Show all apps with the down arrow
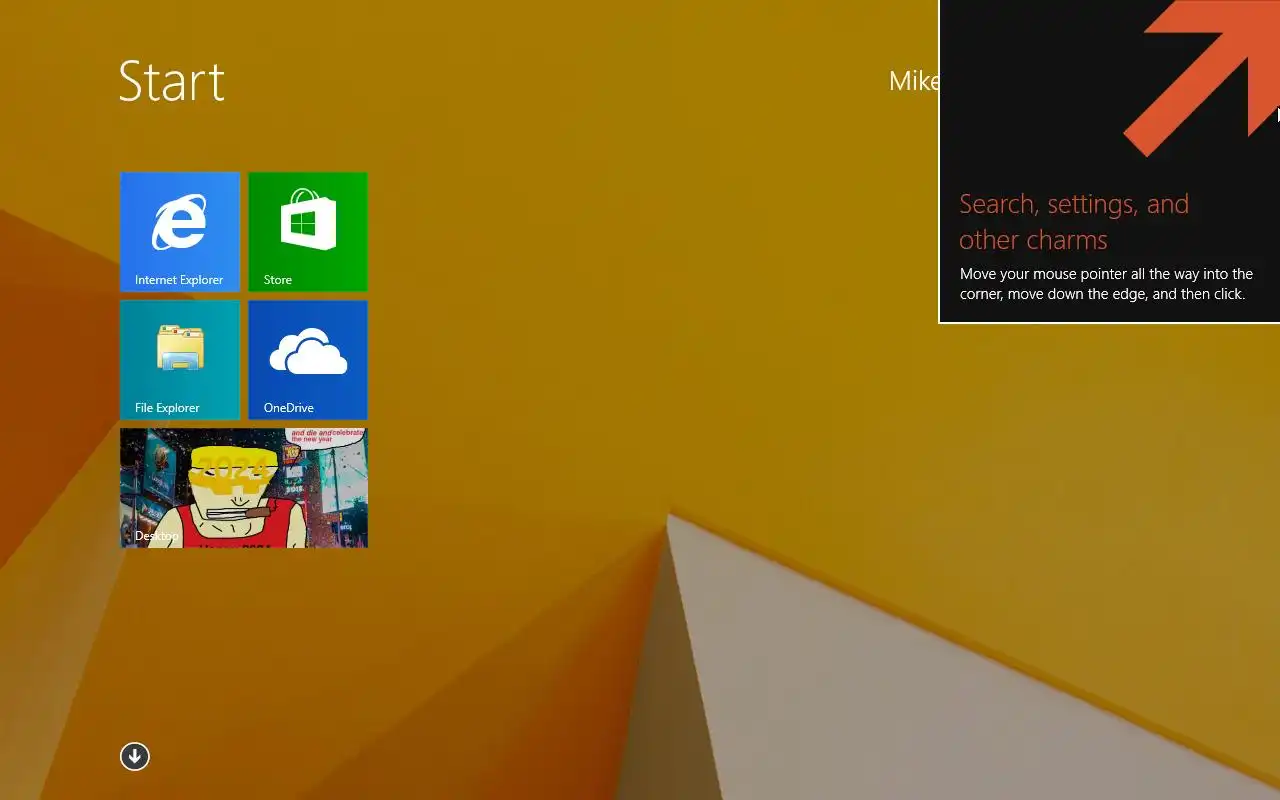The width and height of the screenshot is (1280, 800). point(135,757)
